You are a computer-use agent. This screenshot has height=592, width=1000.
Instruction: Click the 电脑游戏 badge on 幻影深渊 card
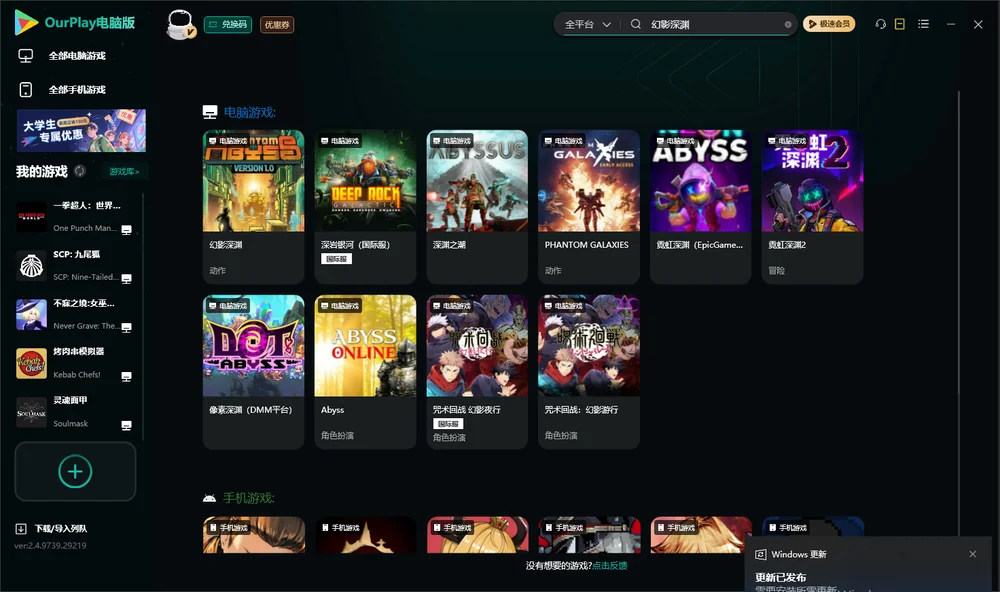pos(228,141)
